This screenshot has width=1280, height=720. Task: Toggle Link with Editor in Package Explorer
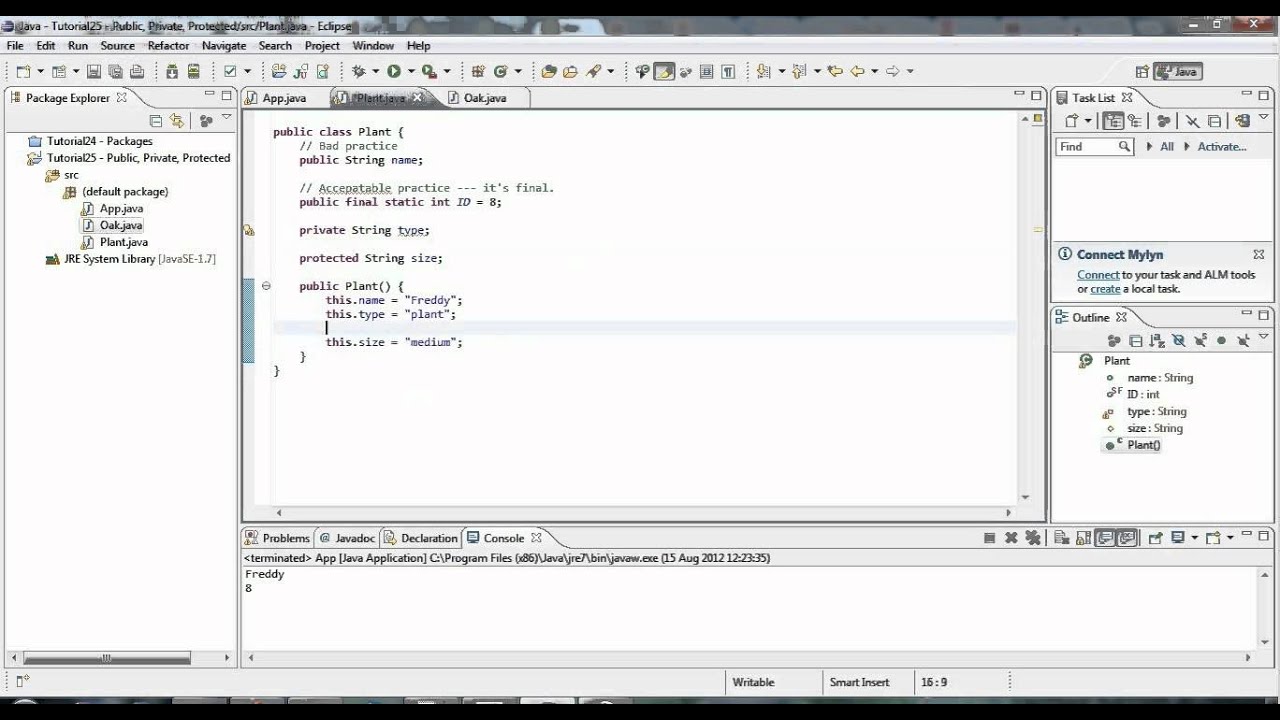click(x=177, y=120)
